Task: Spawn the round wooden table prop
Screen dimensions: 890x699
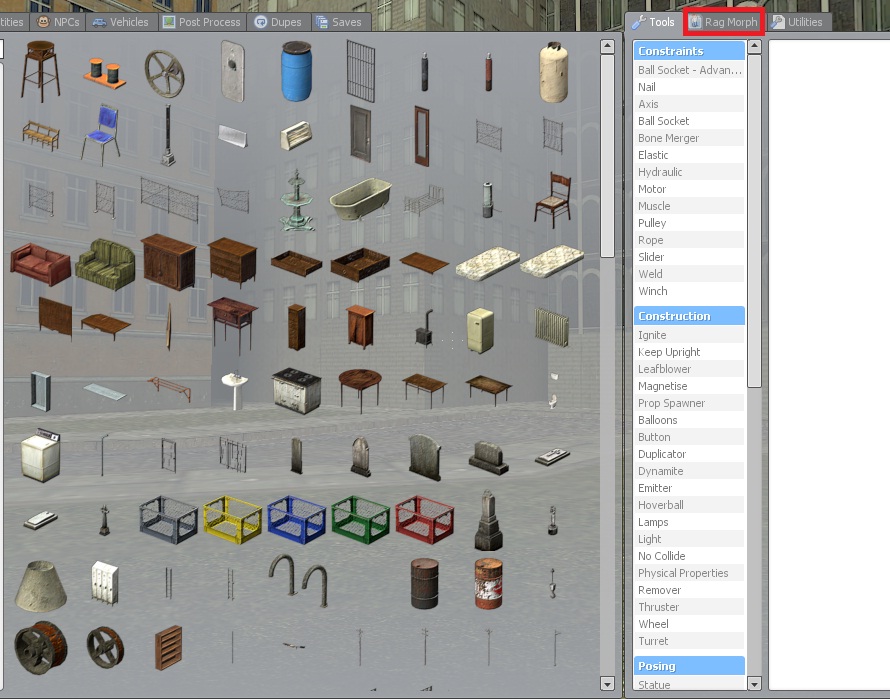Action: tap(360, 390)
